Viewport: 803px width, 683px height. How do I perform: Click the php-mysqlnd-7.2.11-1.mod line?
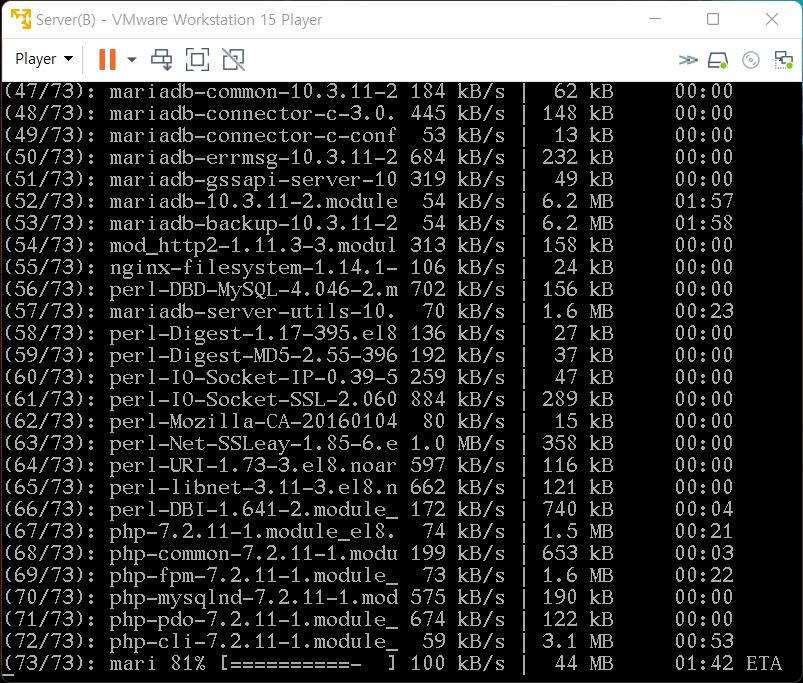[x=369, y=597]
